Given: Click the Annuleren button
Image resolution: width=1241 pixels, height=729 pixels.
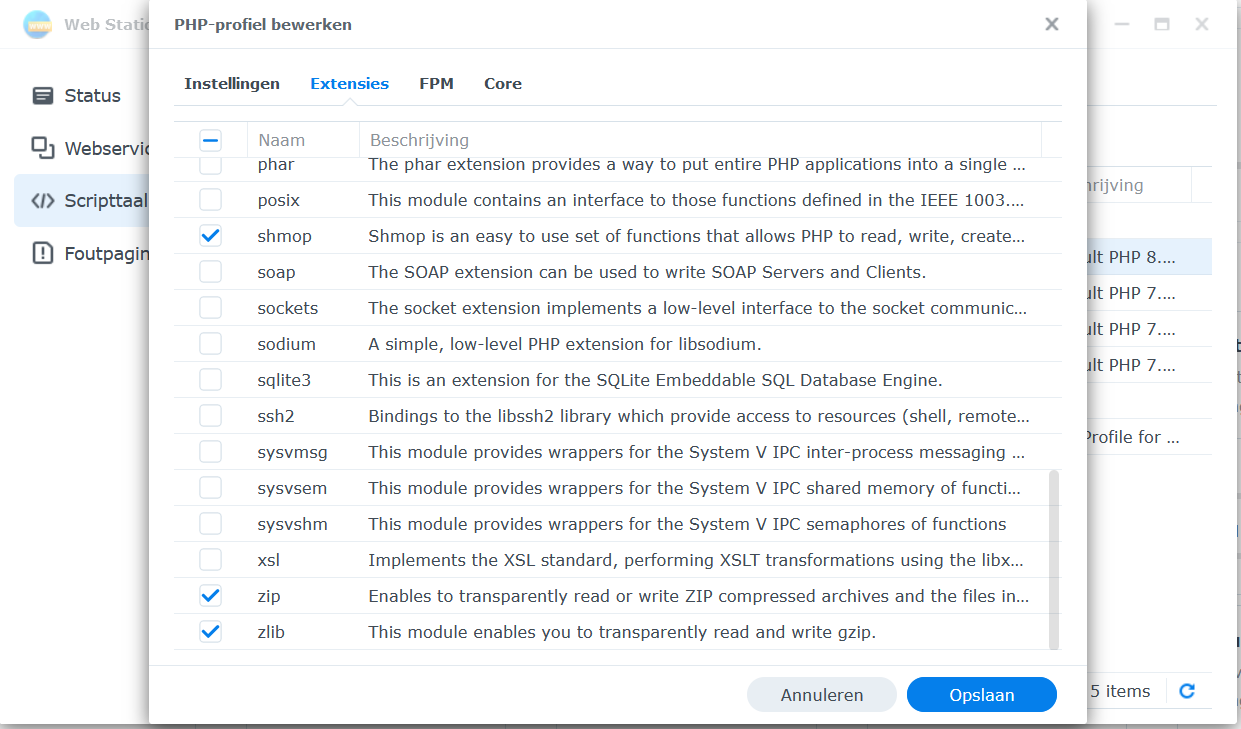Looking at the screenshot, I should coord(821,695).
